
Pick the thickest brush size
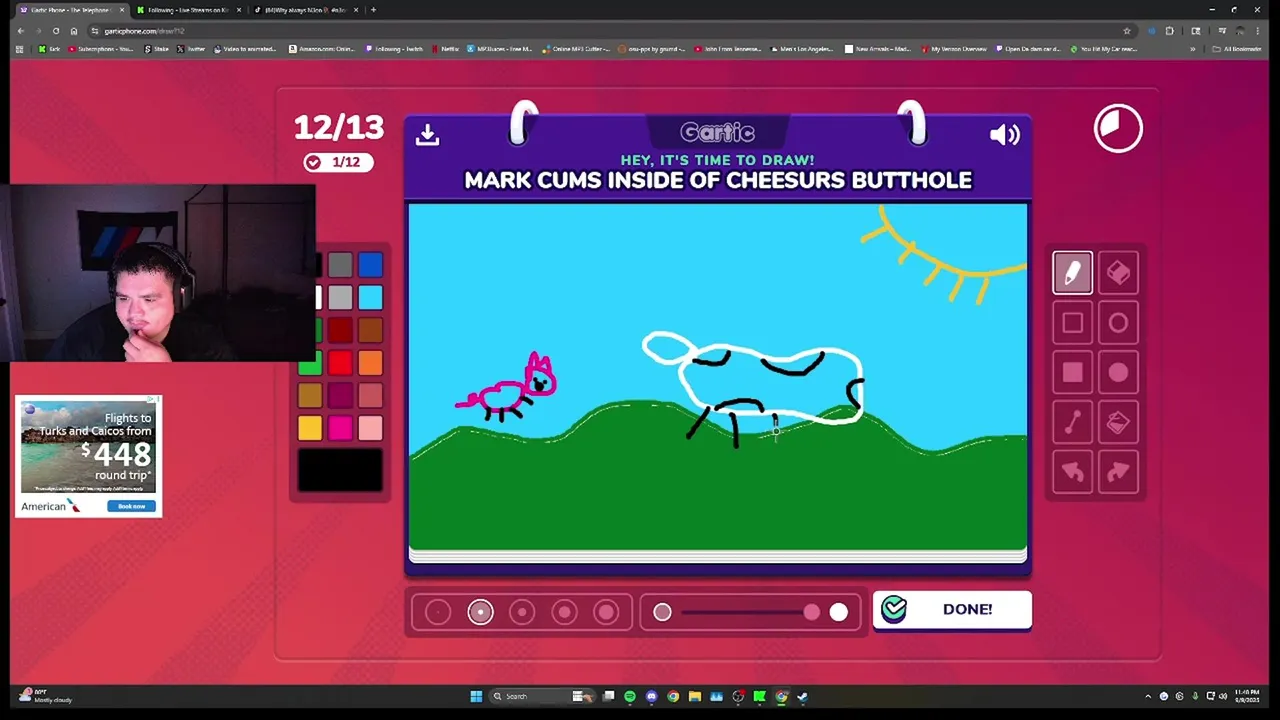coord(606,612)
